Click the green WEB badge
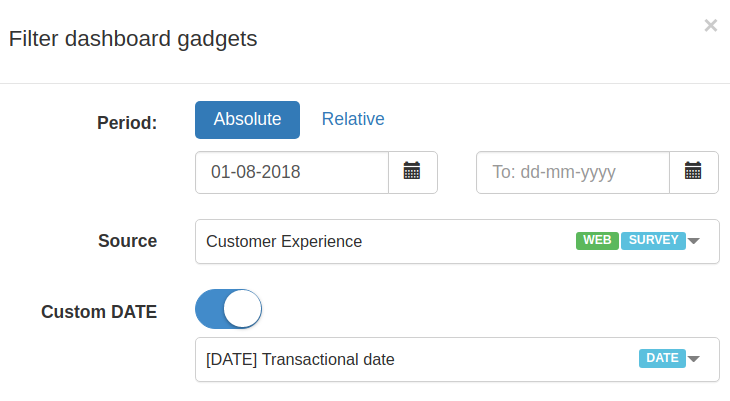Screen dimensions: 730x401 pyautogui.click(x=597, y=240)
